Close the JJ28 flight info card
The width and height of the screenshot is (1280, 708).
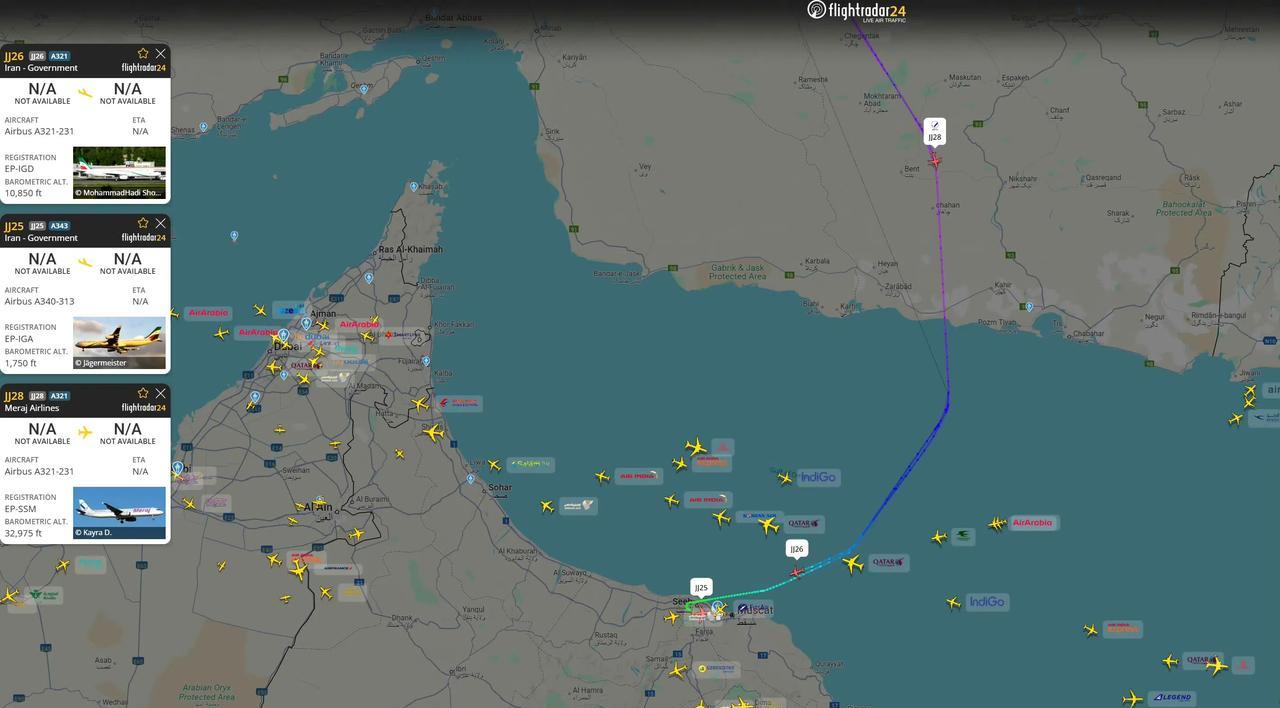(x=160, y=393)
